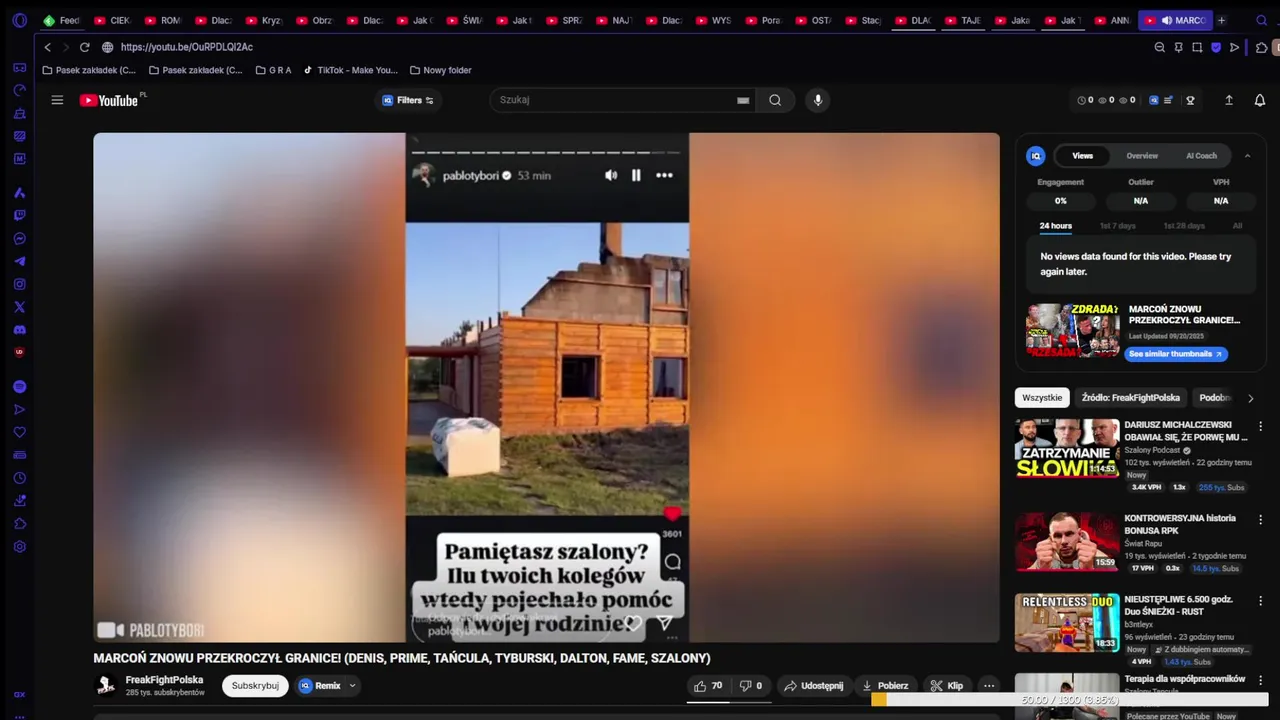The width and height of the screenshot is (1280, 720).
Task: Select the Wszystkie filter chip
Action: (x=1042, y=398)
